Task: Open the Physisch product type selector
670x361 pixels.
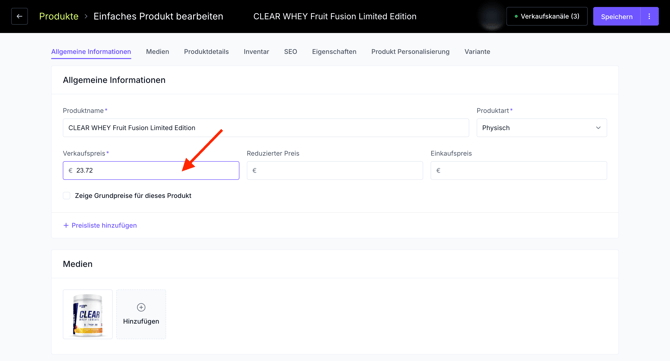Action: 541,128
